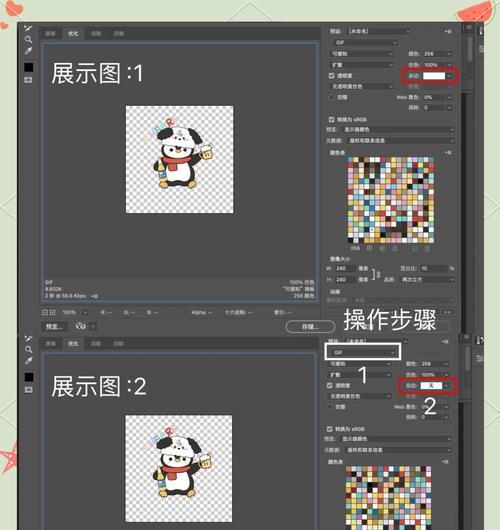Open optimize menu icon beside lower preset
The height and width of the screenshot is (530, 500).
445,342
